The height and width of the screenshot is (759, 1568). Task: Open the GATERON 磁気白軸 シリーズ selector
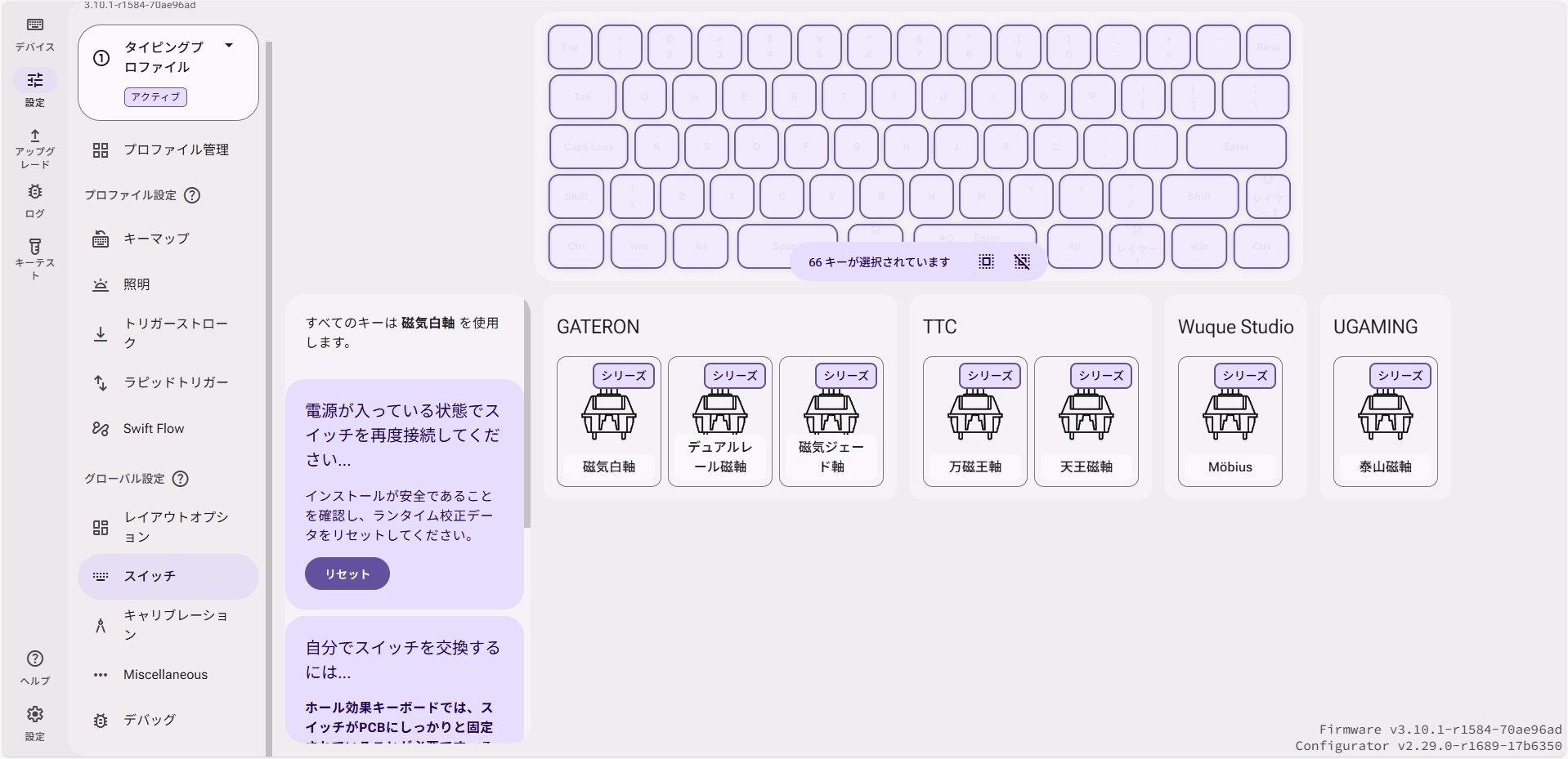pos(623,376)
